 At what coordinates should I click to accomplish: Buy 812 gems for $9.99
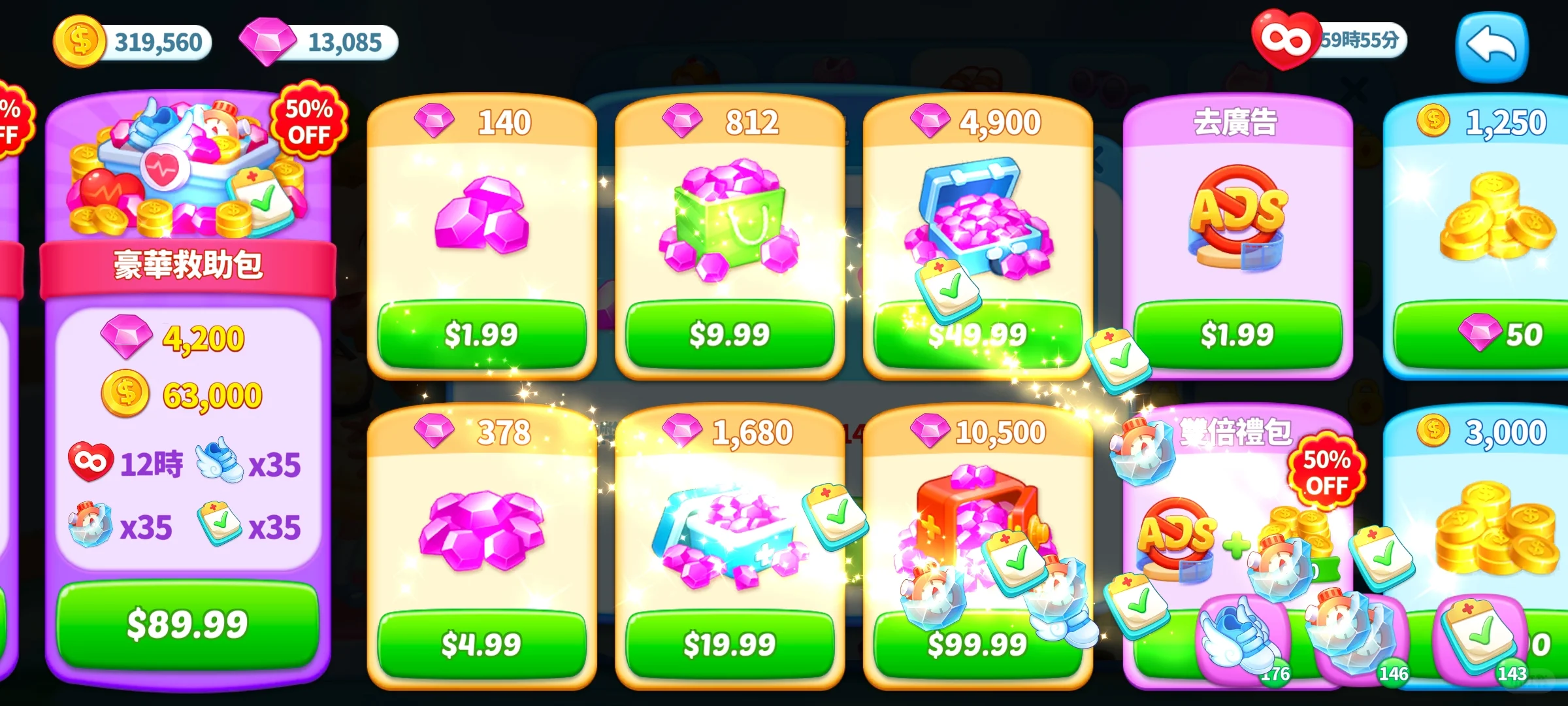pos(730,335)
